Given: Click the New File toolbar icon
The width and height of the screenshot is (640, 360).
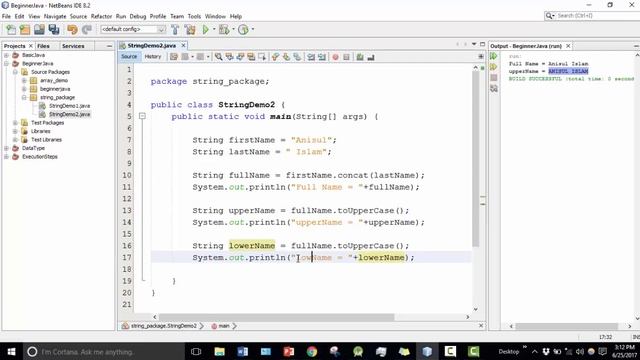Looking at the screenshot, I should pos(11,29).
